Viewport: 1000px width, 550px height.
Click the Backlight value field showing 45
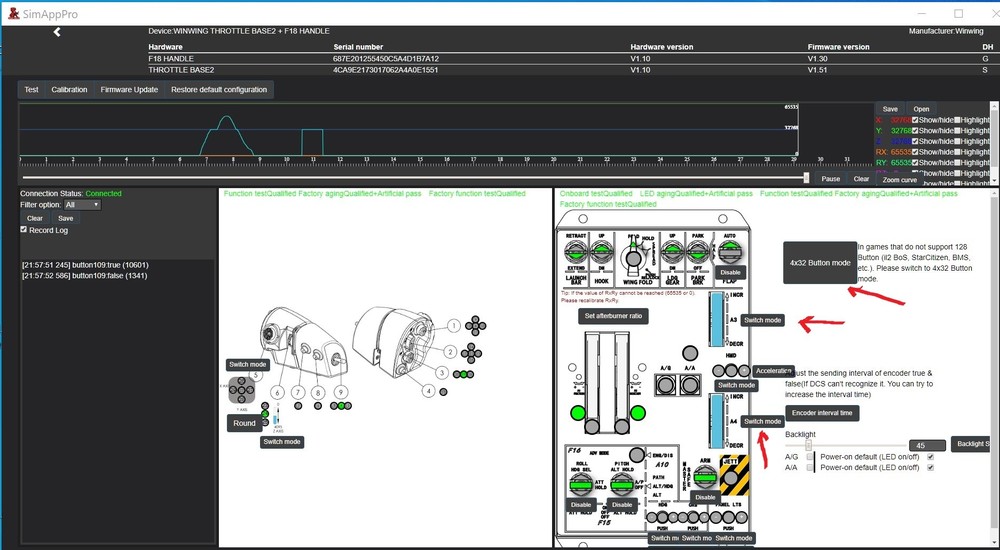927,445
